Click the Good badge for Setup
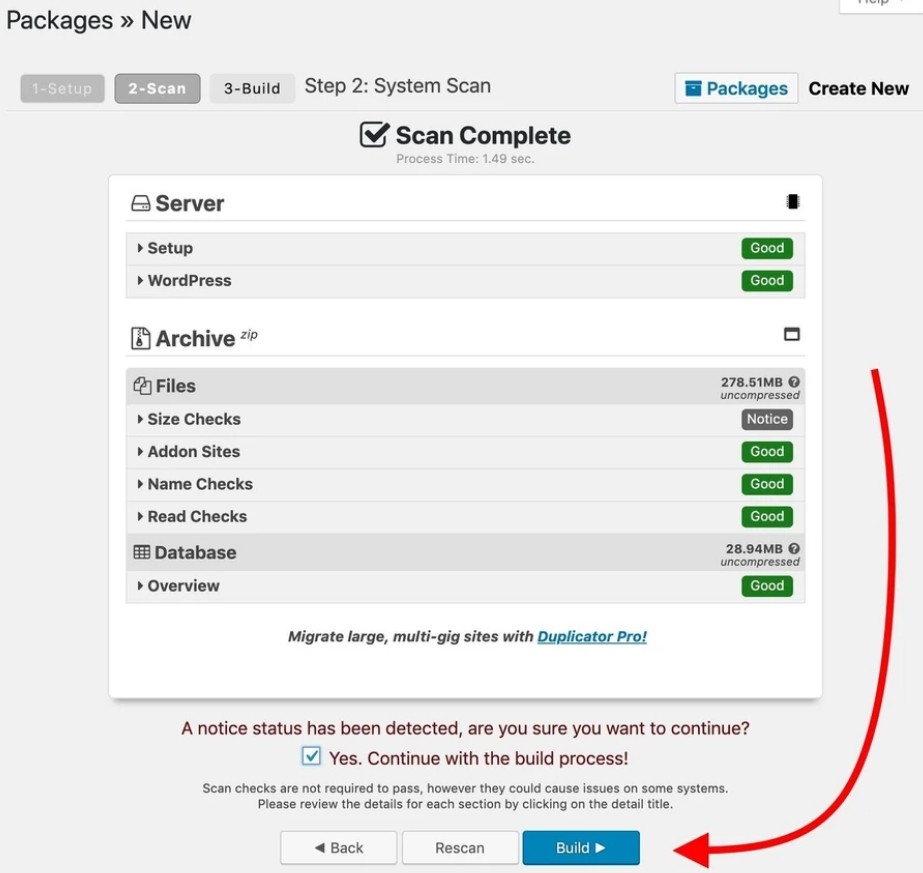923x873 pixels. pos(767,248)
